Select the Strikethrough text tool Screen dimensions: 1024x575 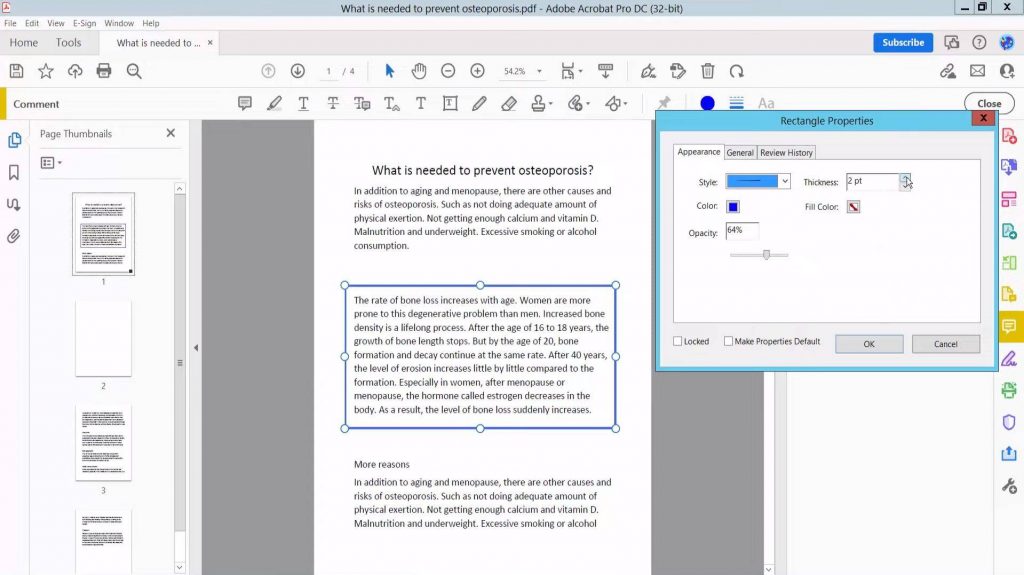click(333, 103)
